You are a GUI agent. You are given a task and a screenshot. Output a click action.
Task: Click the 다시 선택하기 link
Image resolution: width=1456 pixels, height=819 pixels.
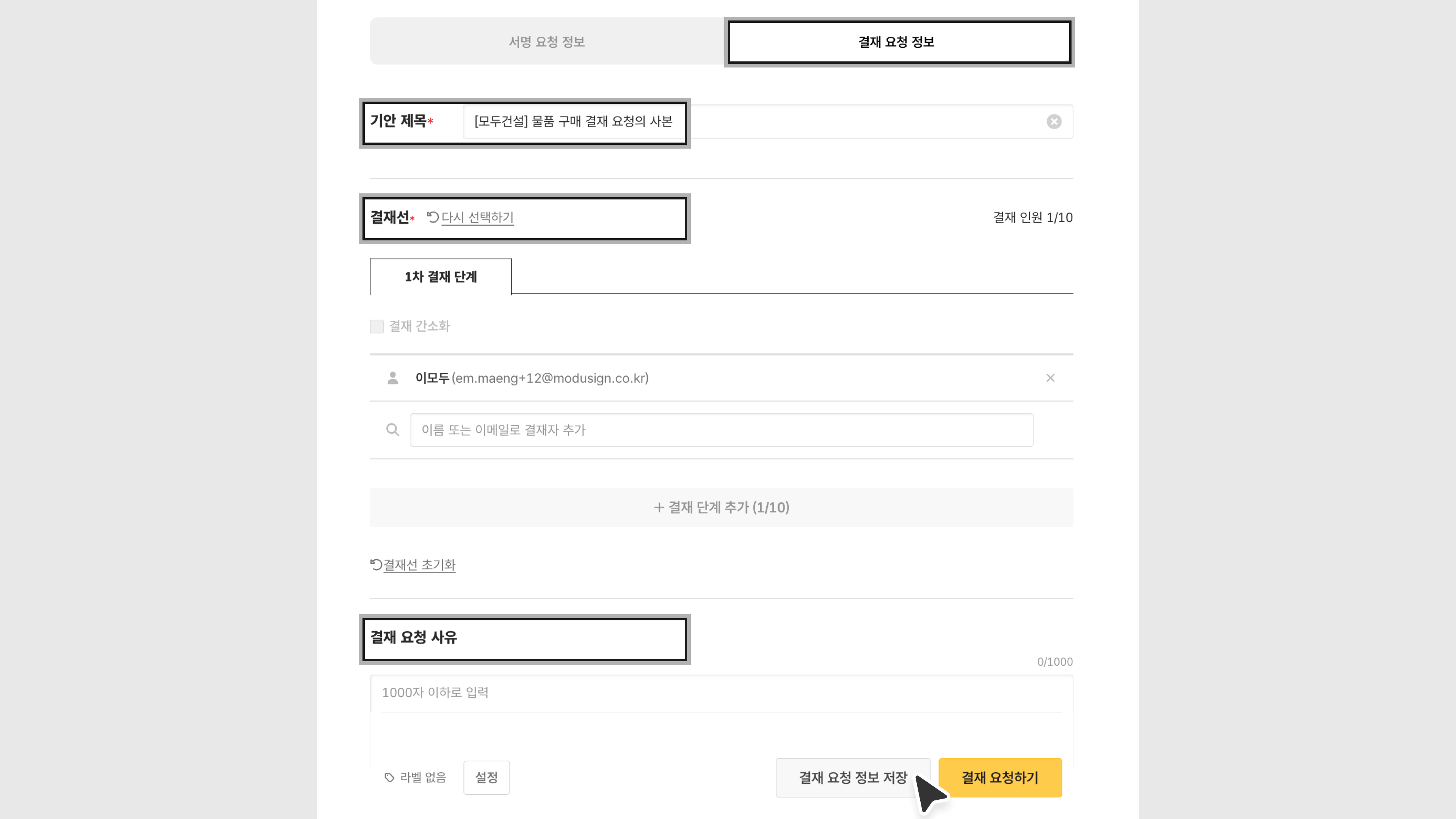[x=477, y=217]
